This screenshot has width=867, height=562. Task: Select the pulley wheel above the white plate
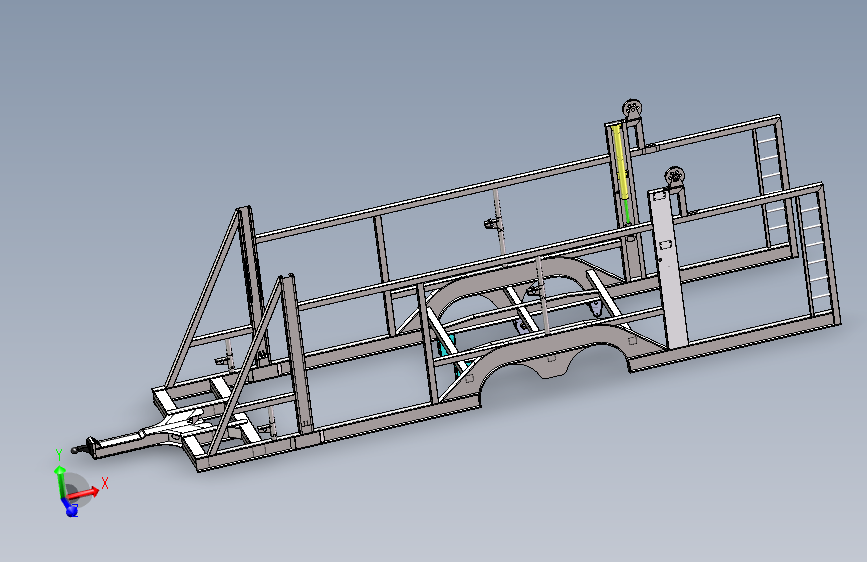click(674, 176)
